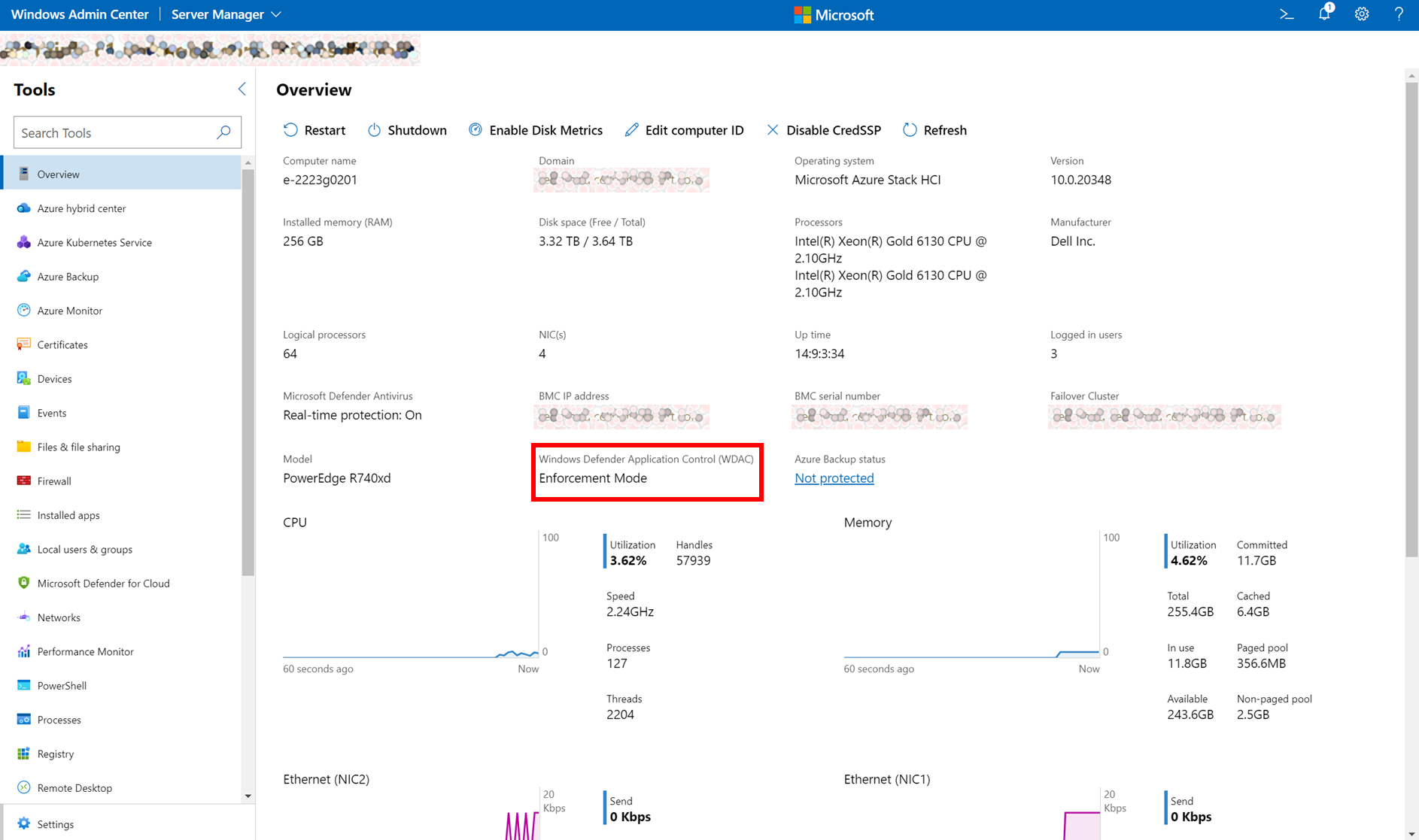Open the PowerShell tool from sidebar
The width and height of the screenshot is (1419, 840).
click(x=62, y=685)
